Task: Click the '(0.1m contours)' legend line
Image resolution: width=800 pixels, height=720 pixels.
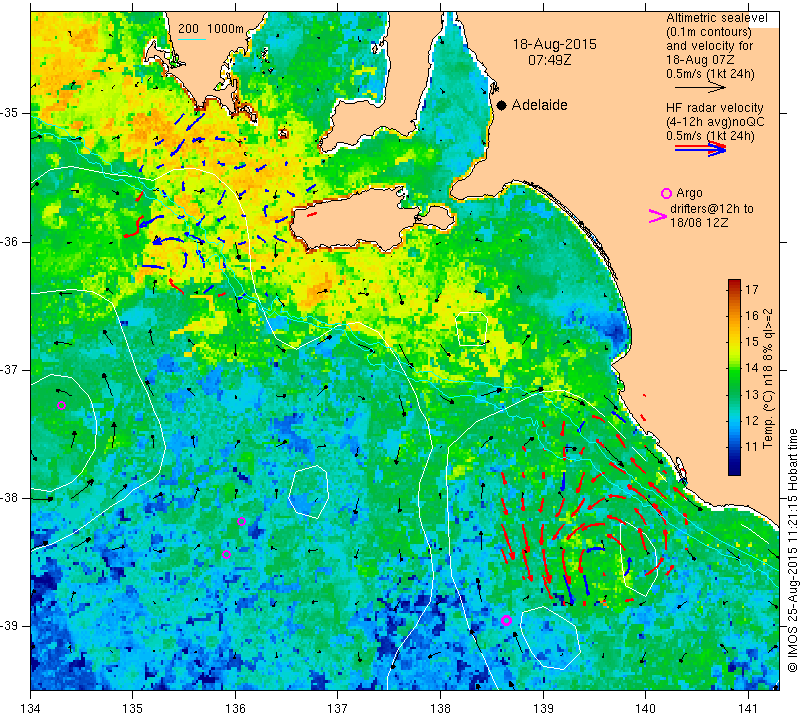Action: tap(709, 32)
